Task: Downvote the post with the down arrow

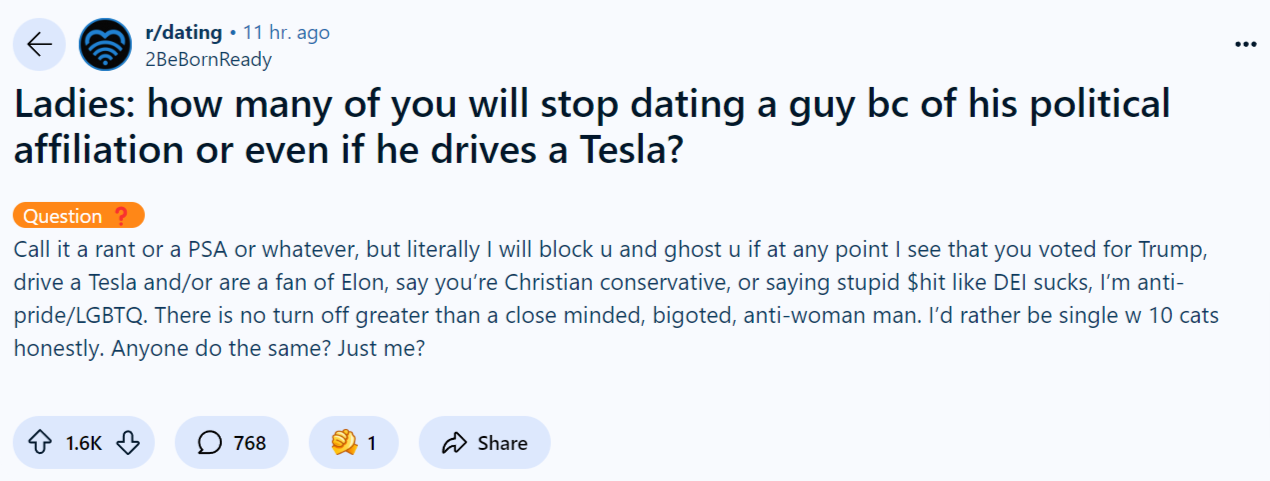Action: click(x=129, y=442)
